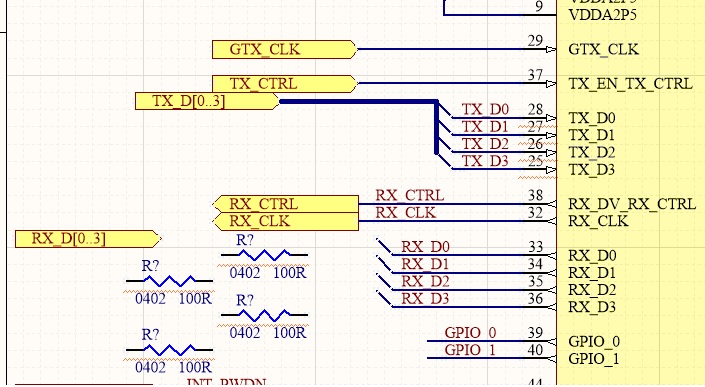Click the RX_D3 bus entry stub

point(384,299)
